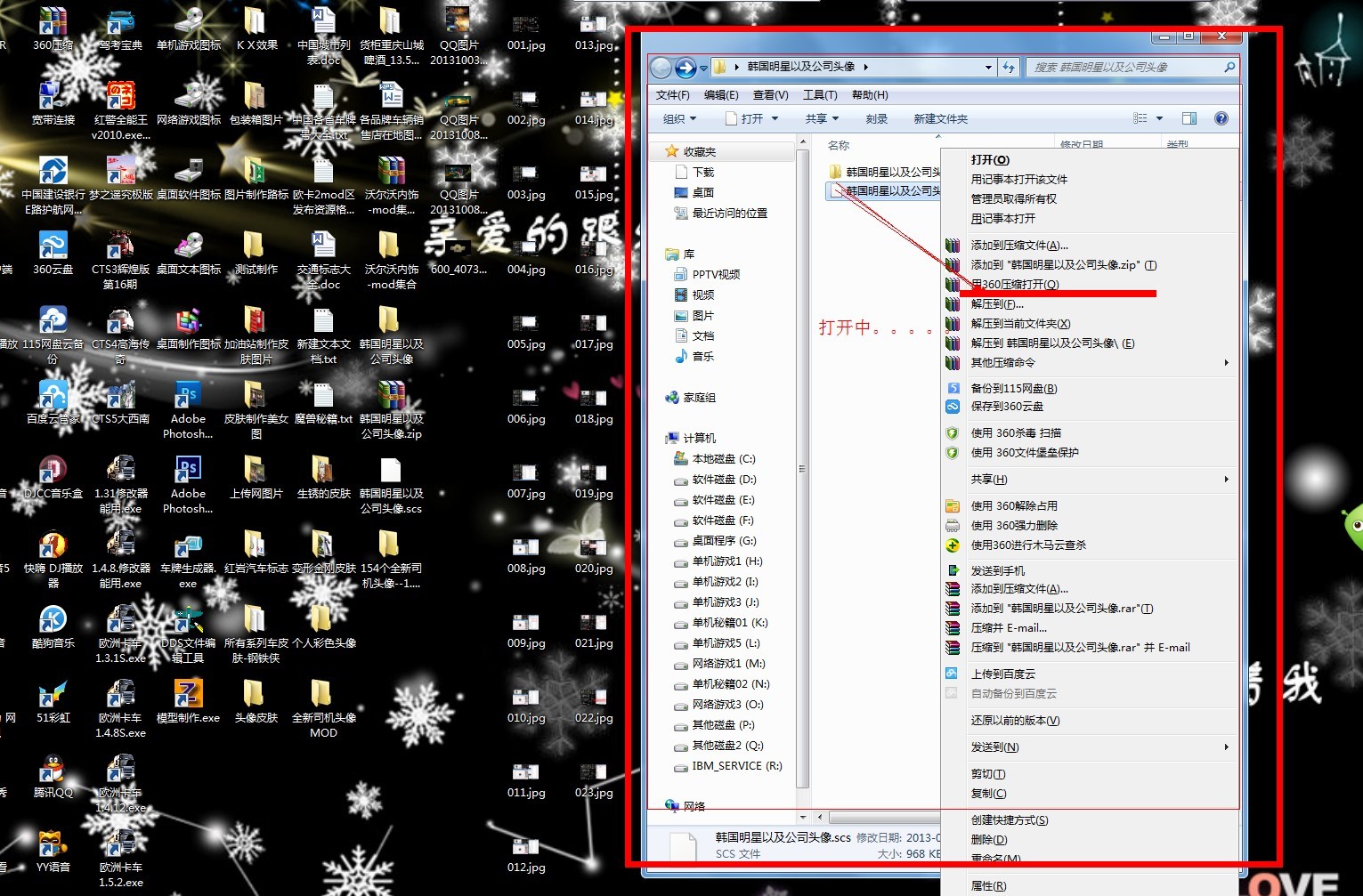The image size is (1363, 896).
Task: Click the 新建文件夹 button
Action: point(940,118)
